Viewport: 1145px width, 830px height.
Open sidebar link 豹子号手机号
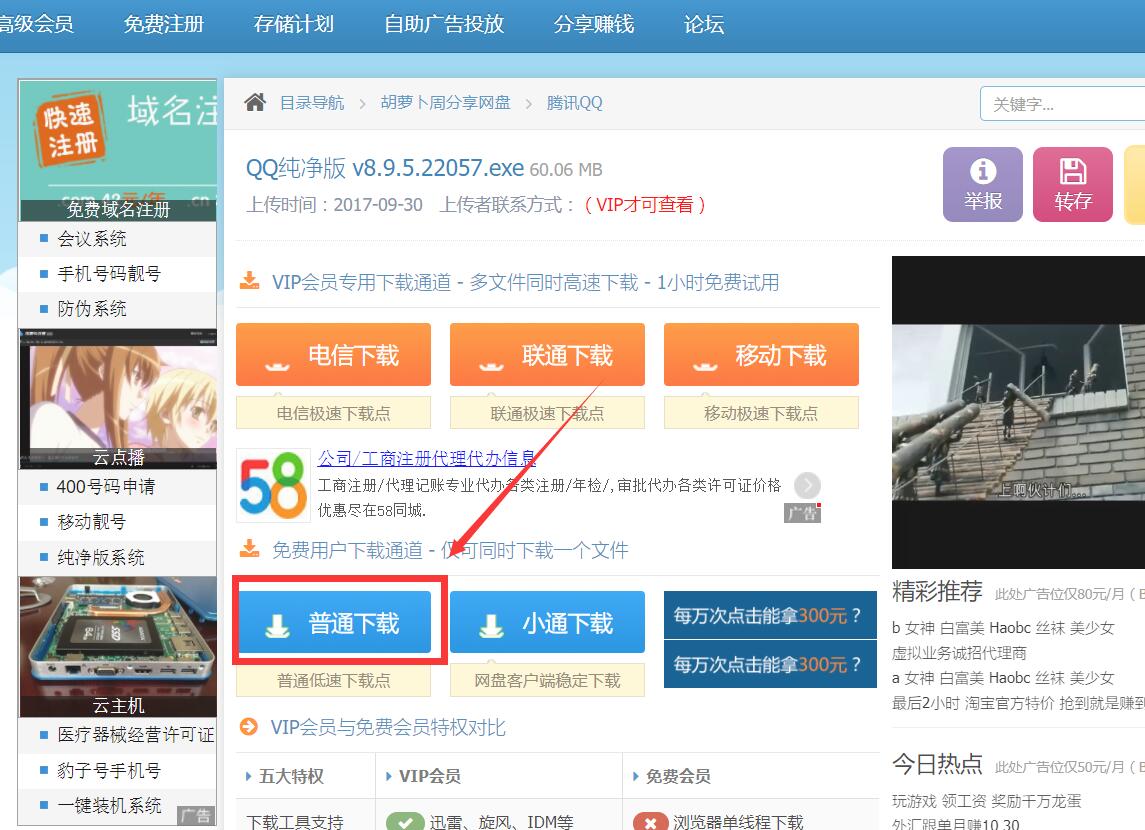110,770
